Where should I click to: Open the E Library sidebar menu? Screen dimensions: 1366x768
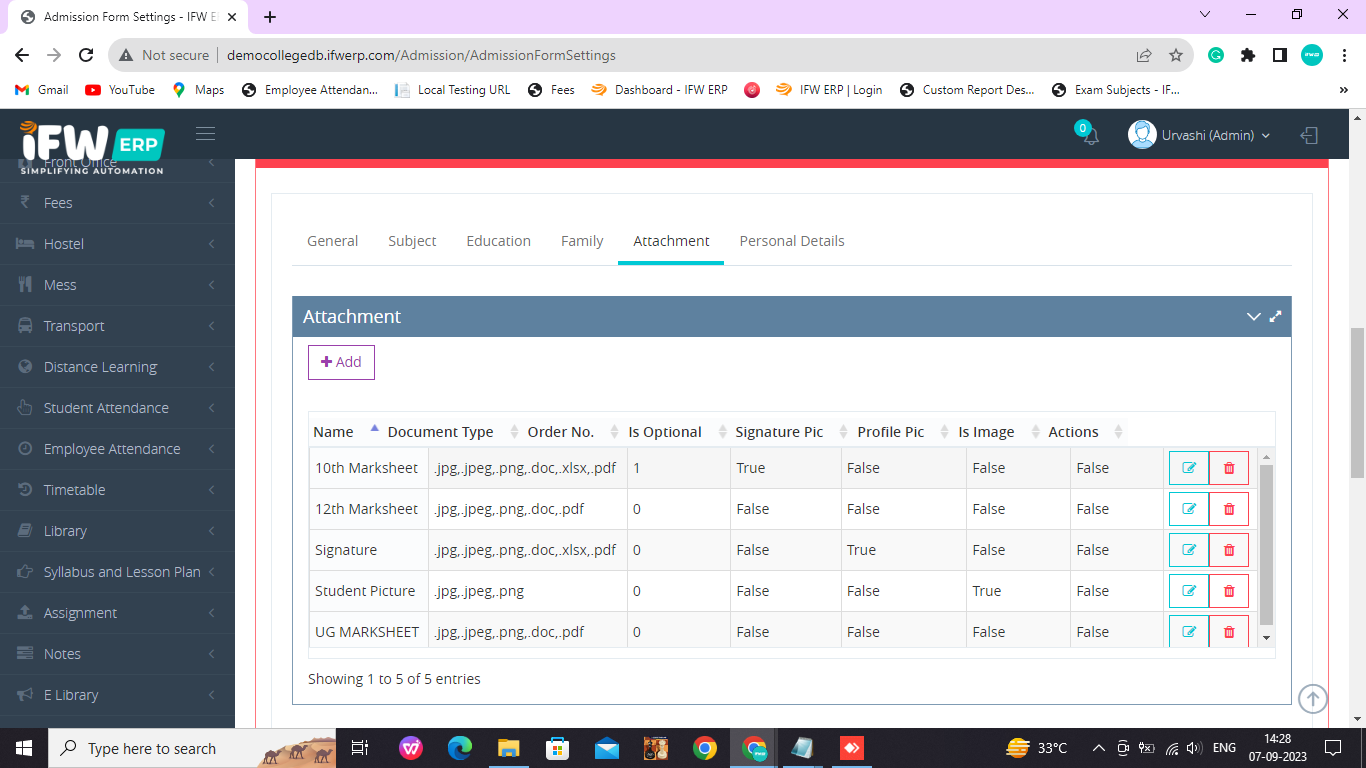coord(117,694)
